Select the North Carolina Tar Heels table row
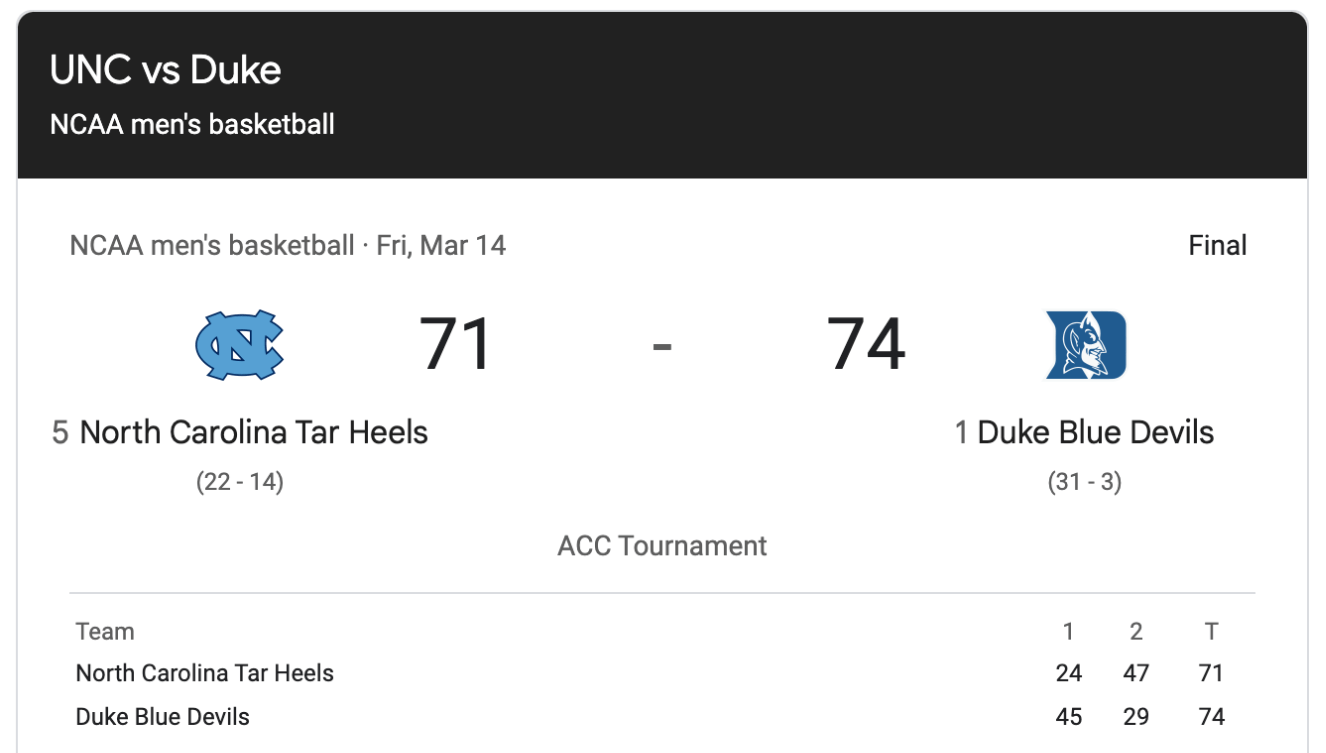Image resolution: width=1326 pixels, height=753 pixels. pyautogui.click(x=662, y=673)
